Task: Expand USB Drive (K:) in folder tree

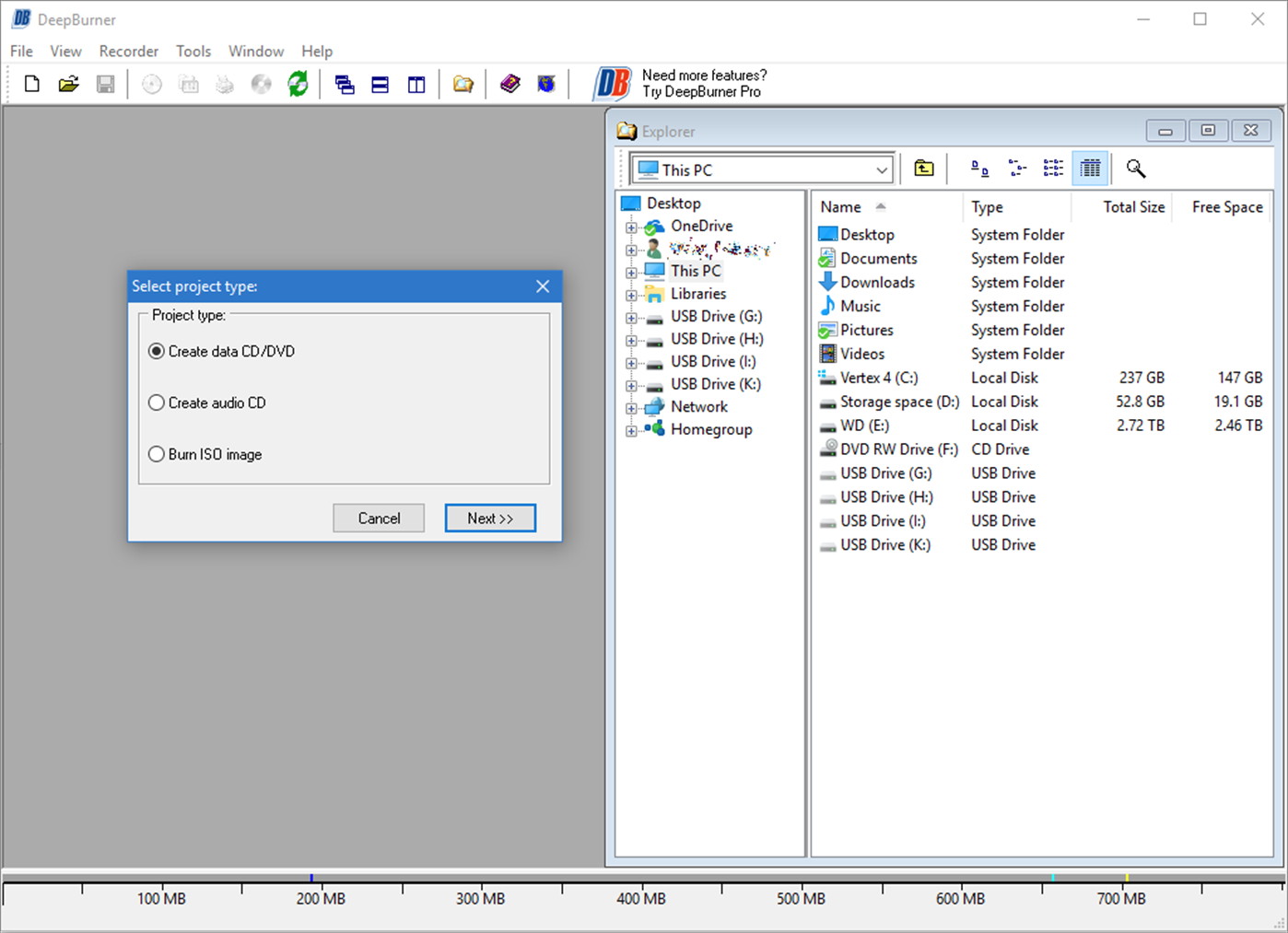Action: [631, 386]
